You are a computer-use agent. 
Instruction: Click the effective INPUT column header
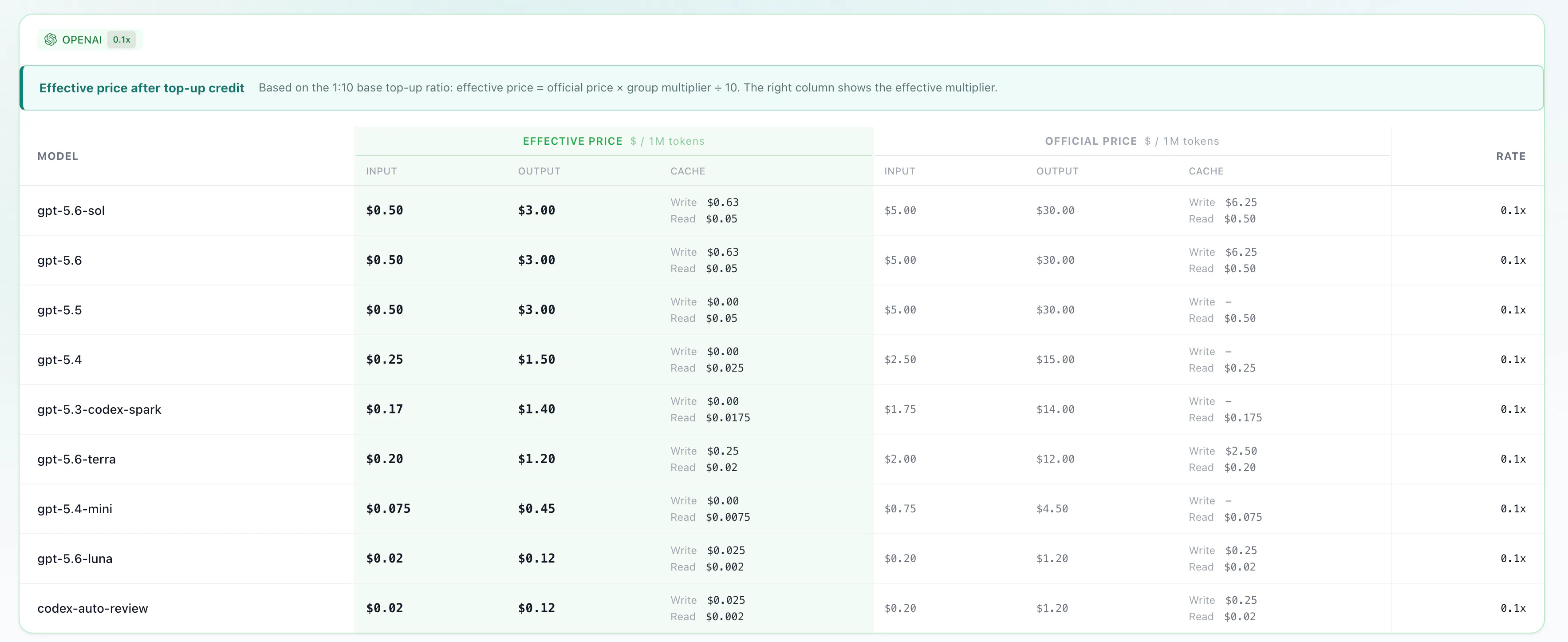(x=382, y=171)
